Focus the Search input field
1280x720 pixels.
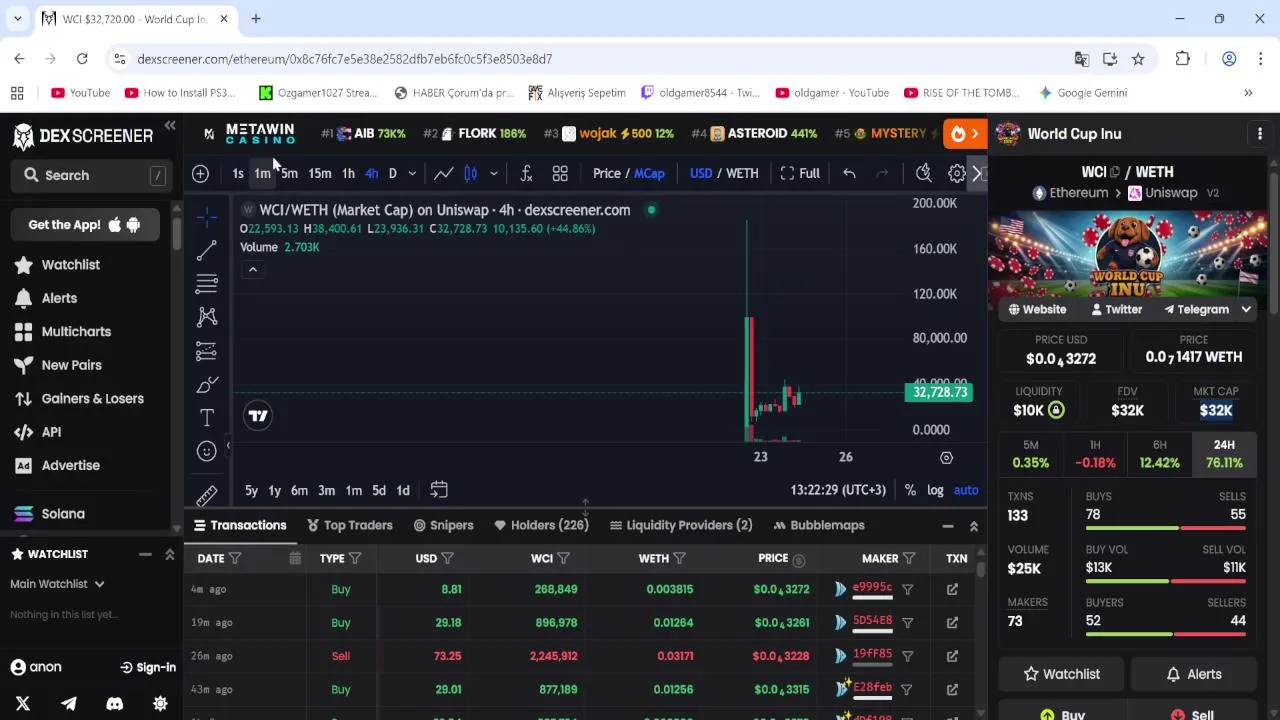[x=91, y=176]
